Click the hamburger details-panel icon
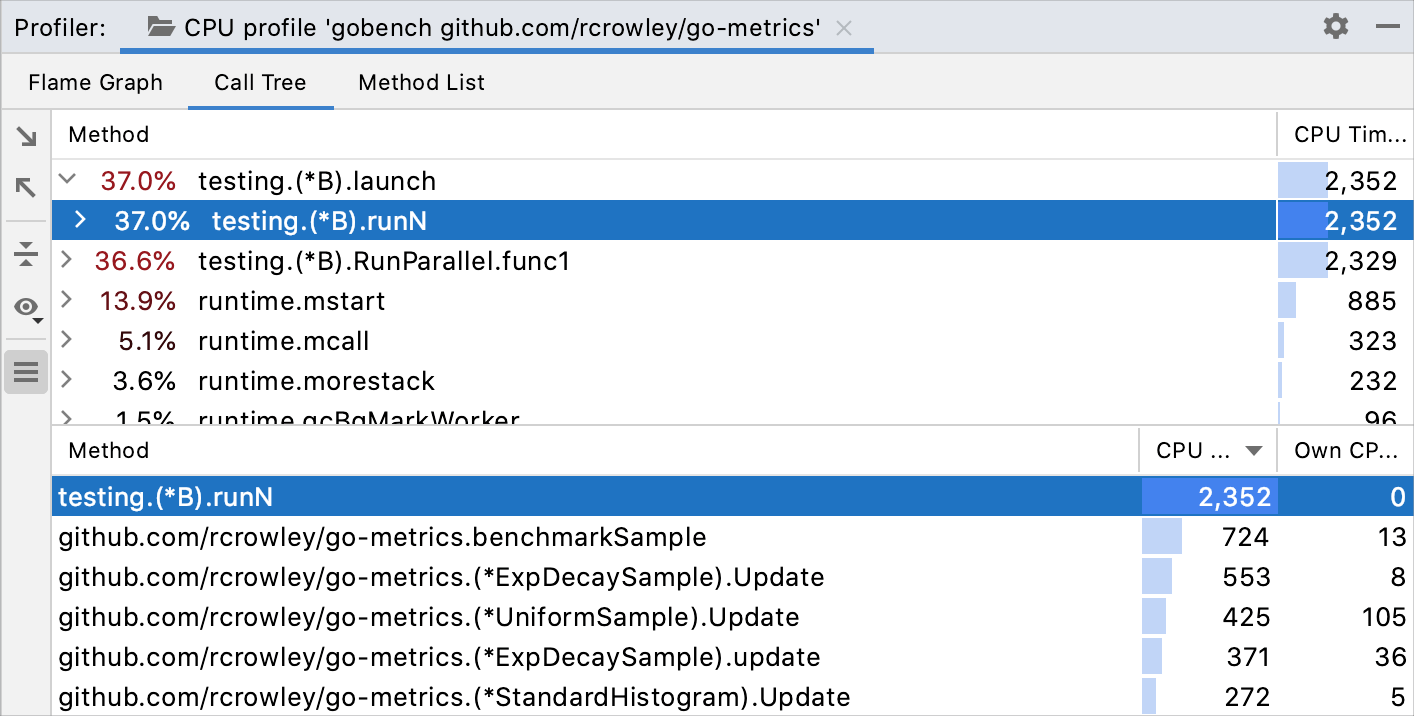This screenshot has width=1414, height=716. coord(26,371)
